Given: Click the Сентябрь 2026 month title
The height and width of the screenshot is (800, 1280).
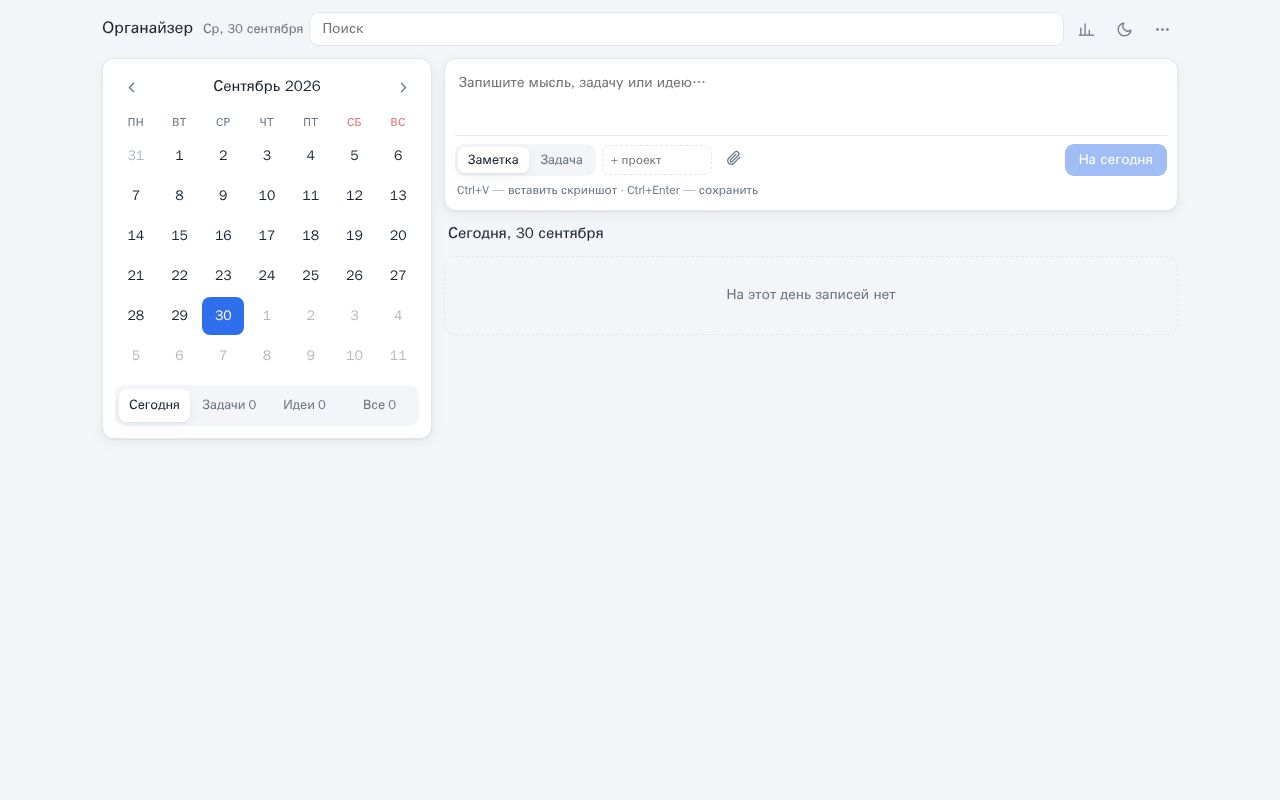Looking at the screenshot, I should point(267,87).
